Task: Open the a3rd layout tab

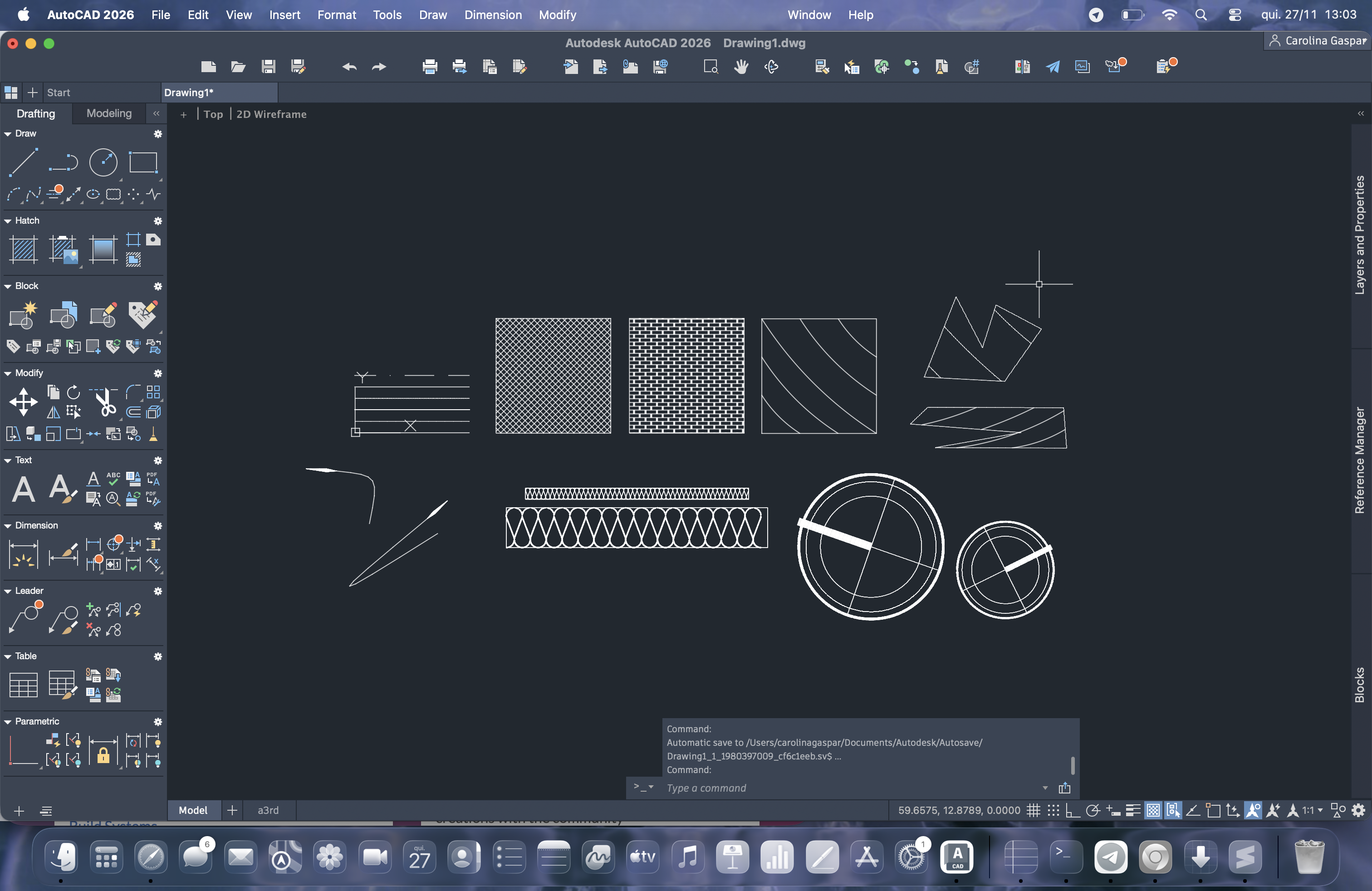Action: (268, 810)
